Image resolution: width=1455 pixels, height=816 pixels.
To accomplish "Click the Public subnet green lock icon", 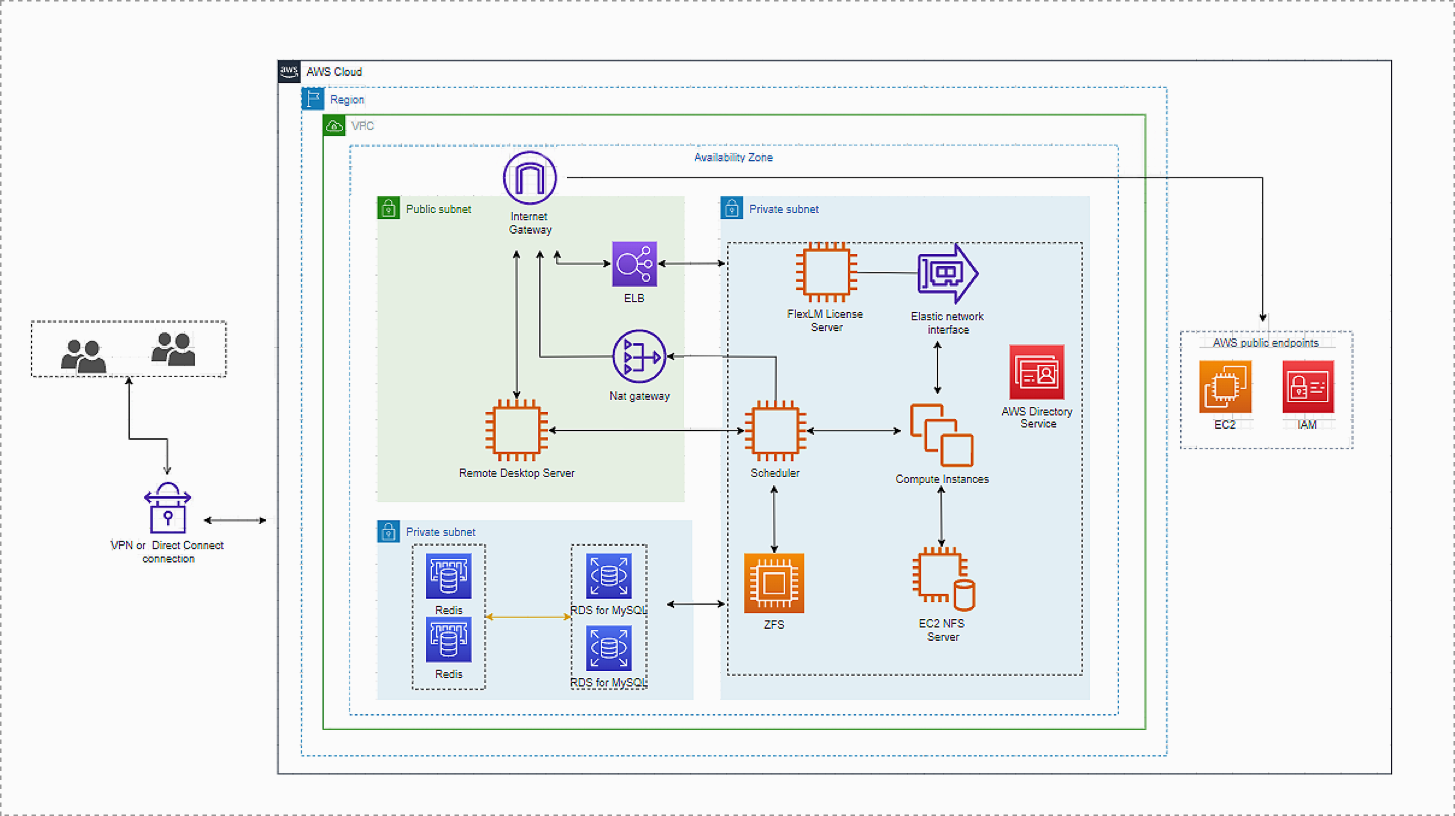I will pos(389,208).
